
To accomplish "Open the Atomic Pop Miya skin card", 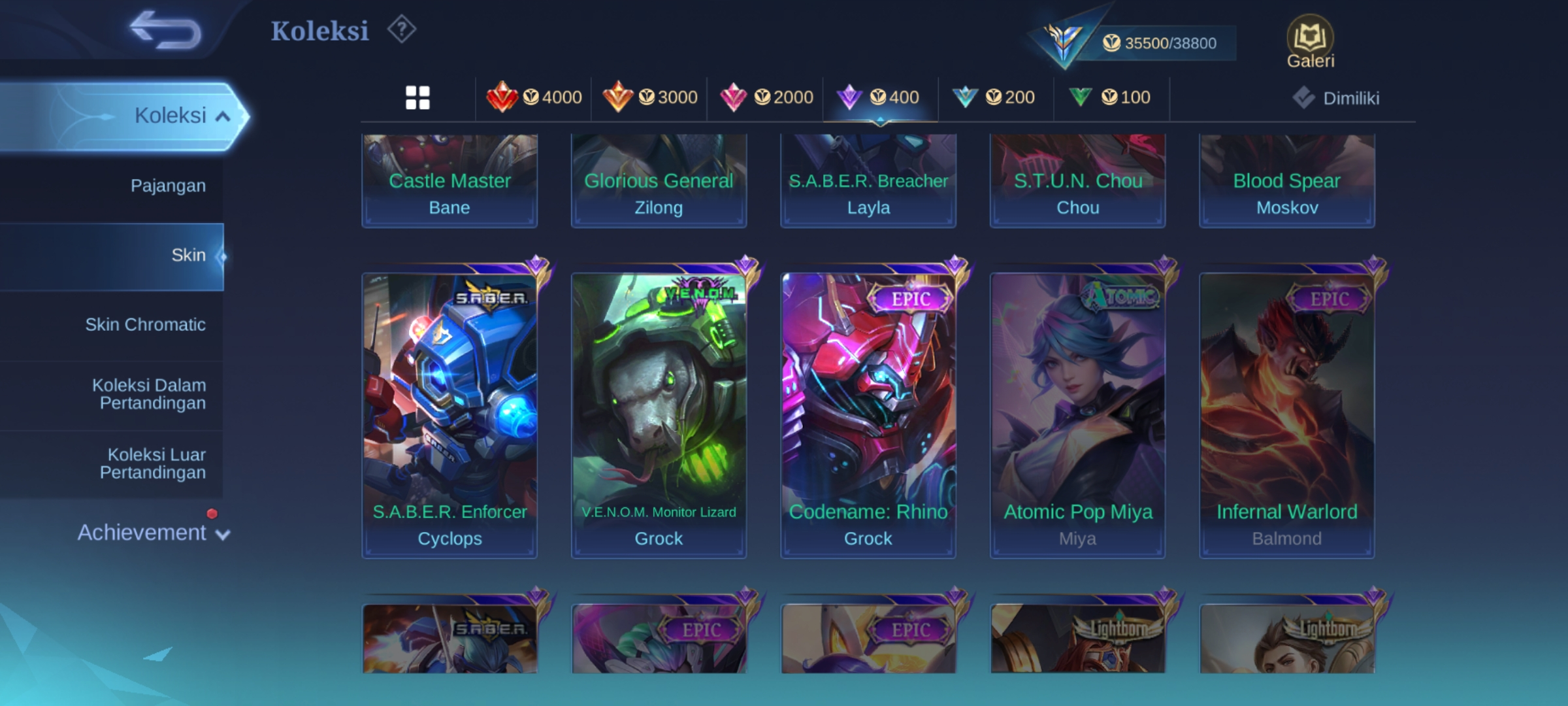I will tap(1077, 414).
